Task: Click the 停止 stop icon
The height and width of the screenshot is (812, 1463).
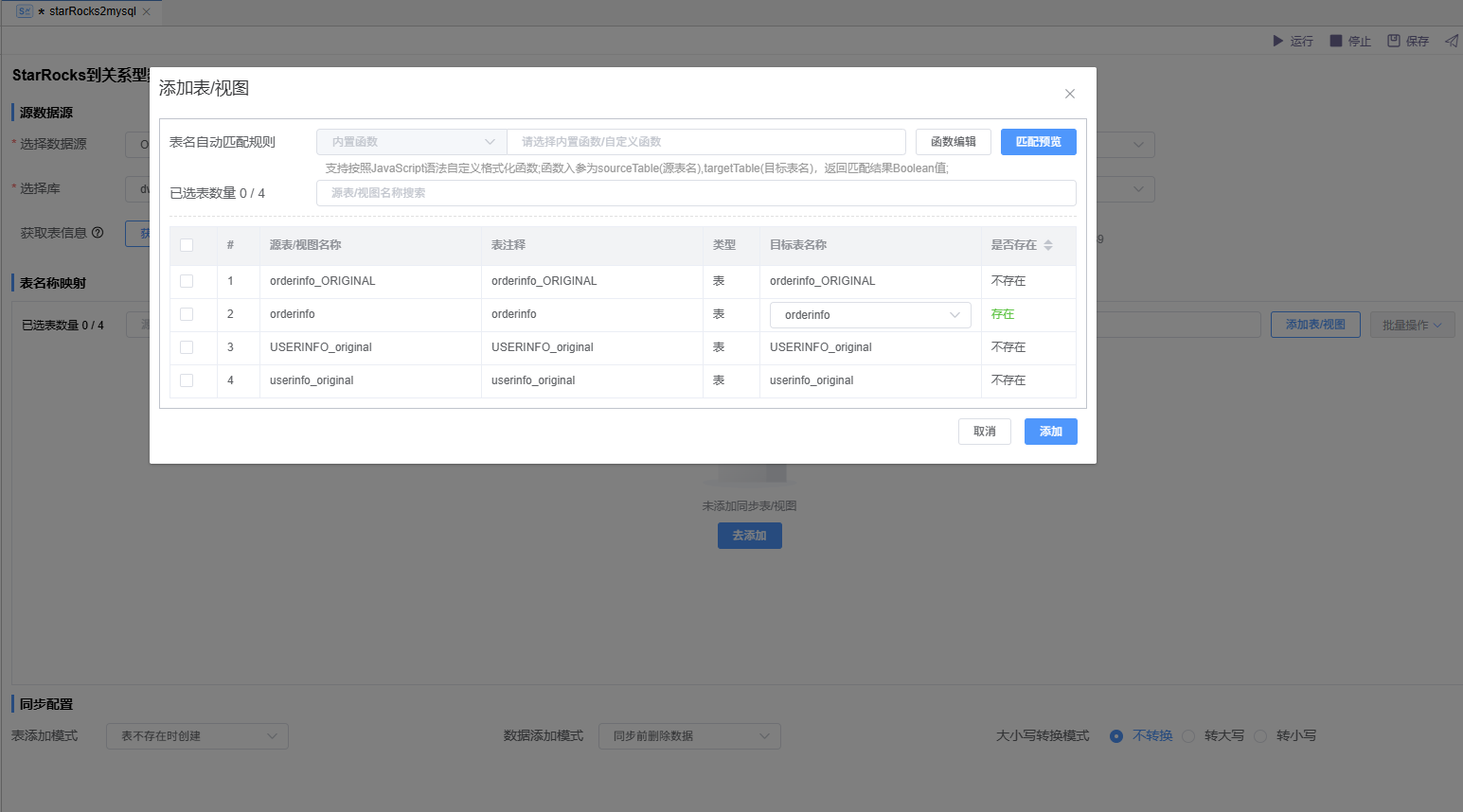Action: tap(1336, 41)
